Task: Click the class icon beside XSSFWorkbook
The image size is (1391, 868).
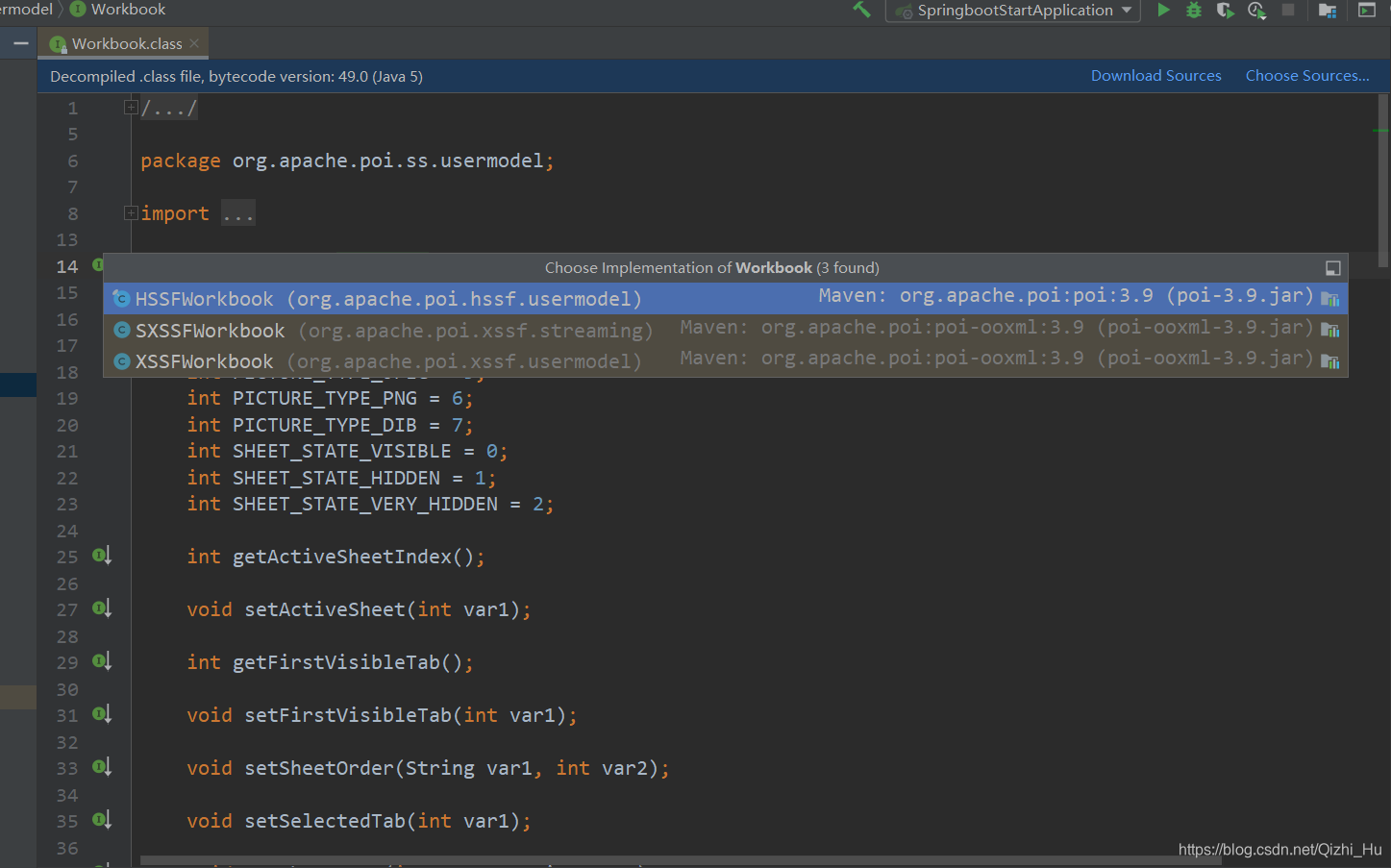Action: coord(121,361)
